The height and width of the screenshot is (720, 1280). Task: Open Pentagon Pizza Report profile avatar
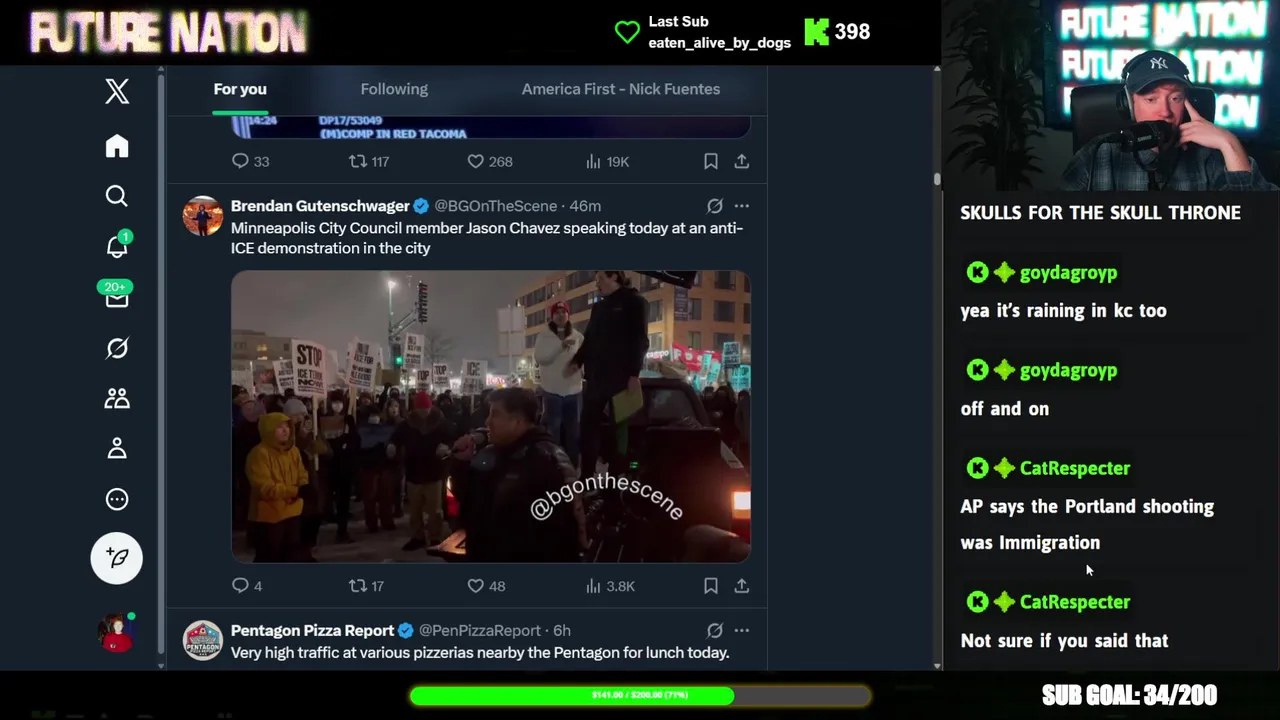203,640
